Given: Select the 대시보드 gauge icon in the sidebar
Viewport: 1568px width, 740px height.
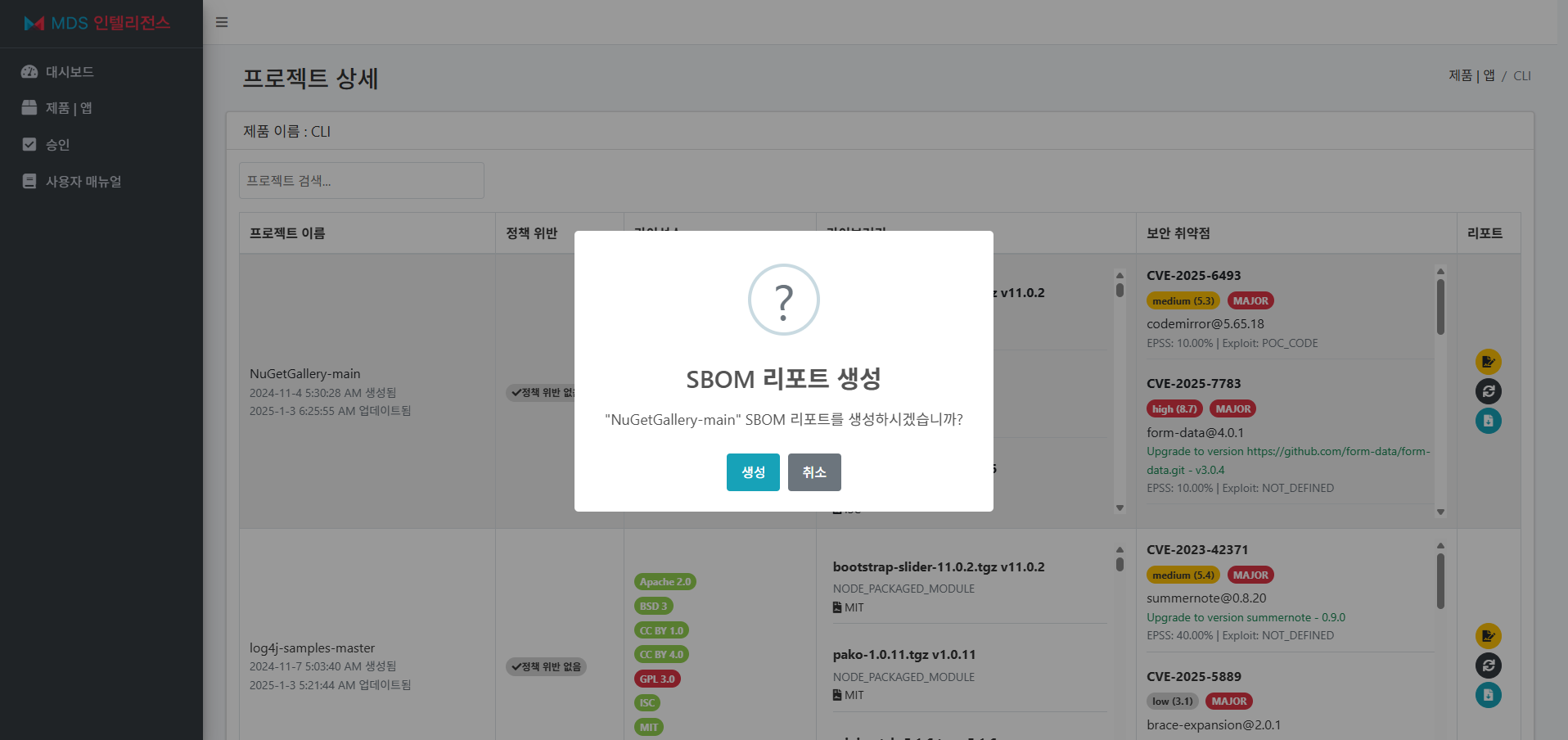Looking at the screenshot, I should point(29,71).
